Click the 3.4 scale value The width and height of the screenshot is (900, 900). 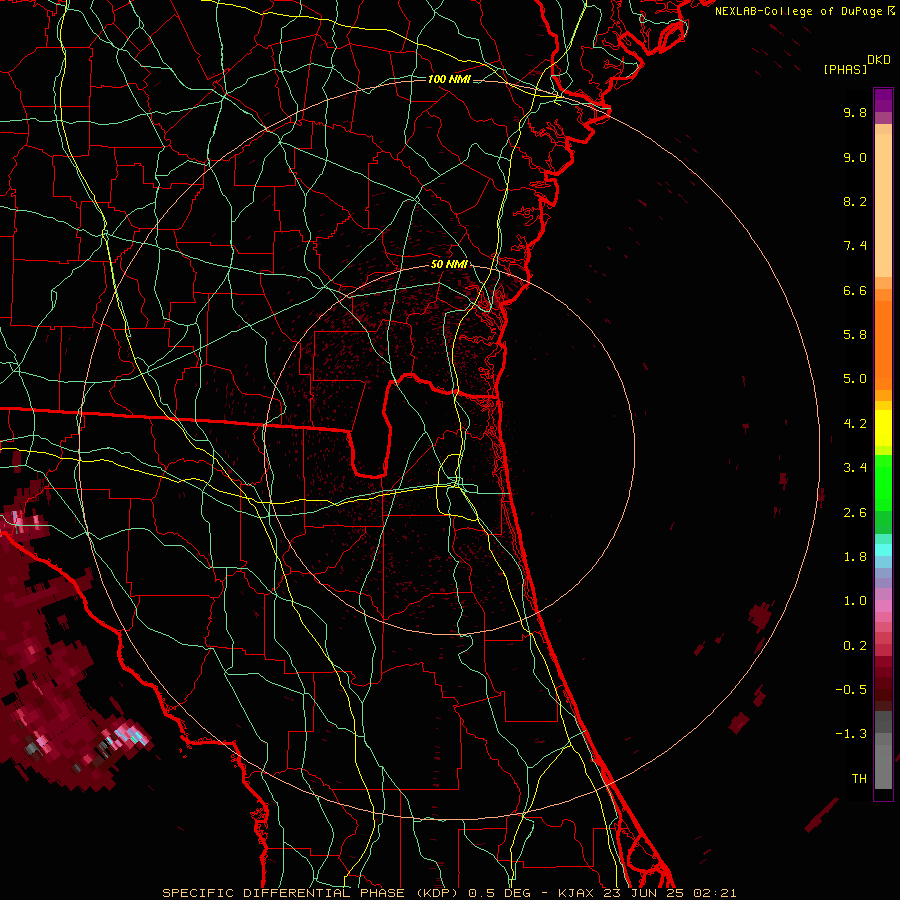click(x=855, y=468)
